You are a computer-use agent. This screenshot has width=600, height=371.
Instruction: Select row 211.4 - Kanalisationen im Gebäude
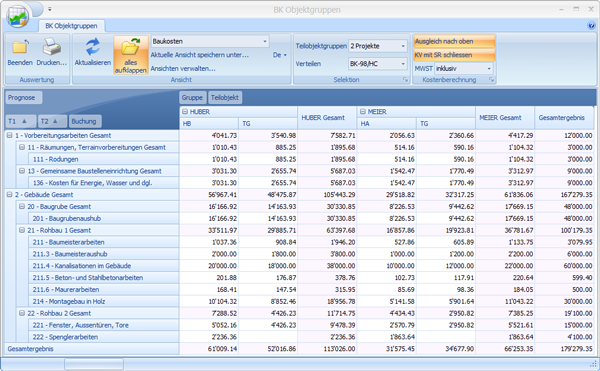click(103, 266)
